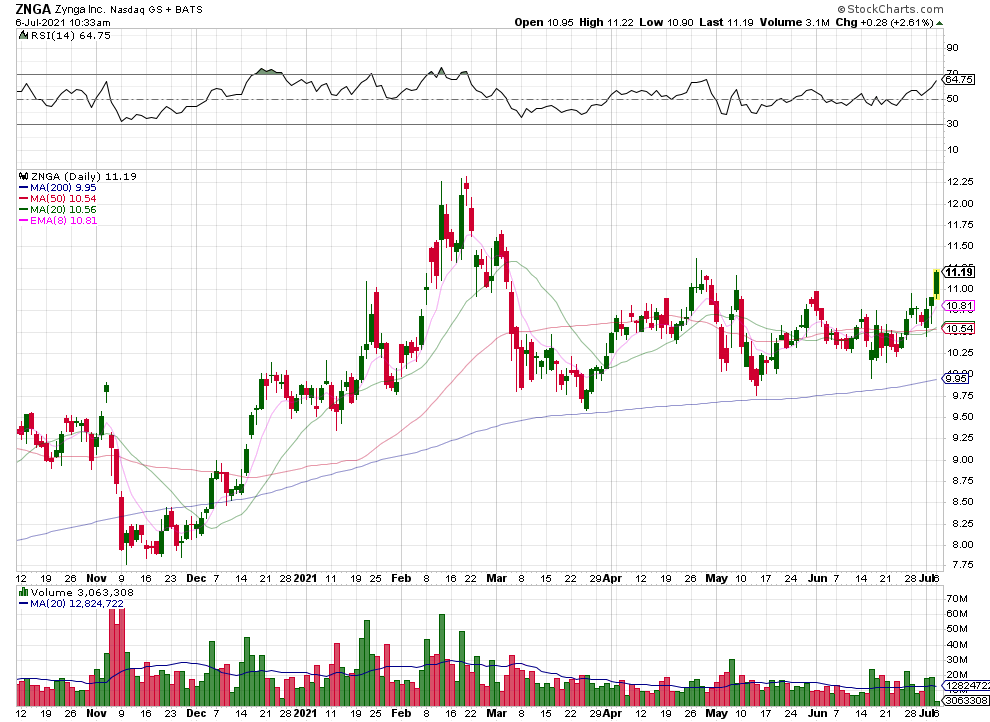Click the Volume 3,063,308 legend label

pos(82,593)
